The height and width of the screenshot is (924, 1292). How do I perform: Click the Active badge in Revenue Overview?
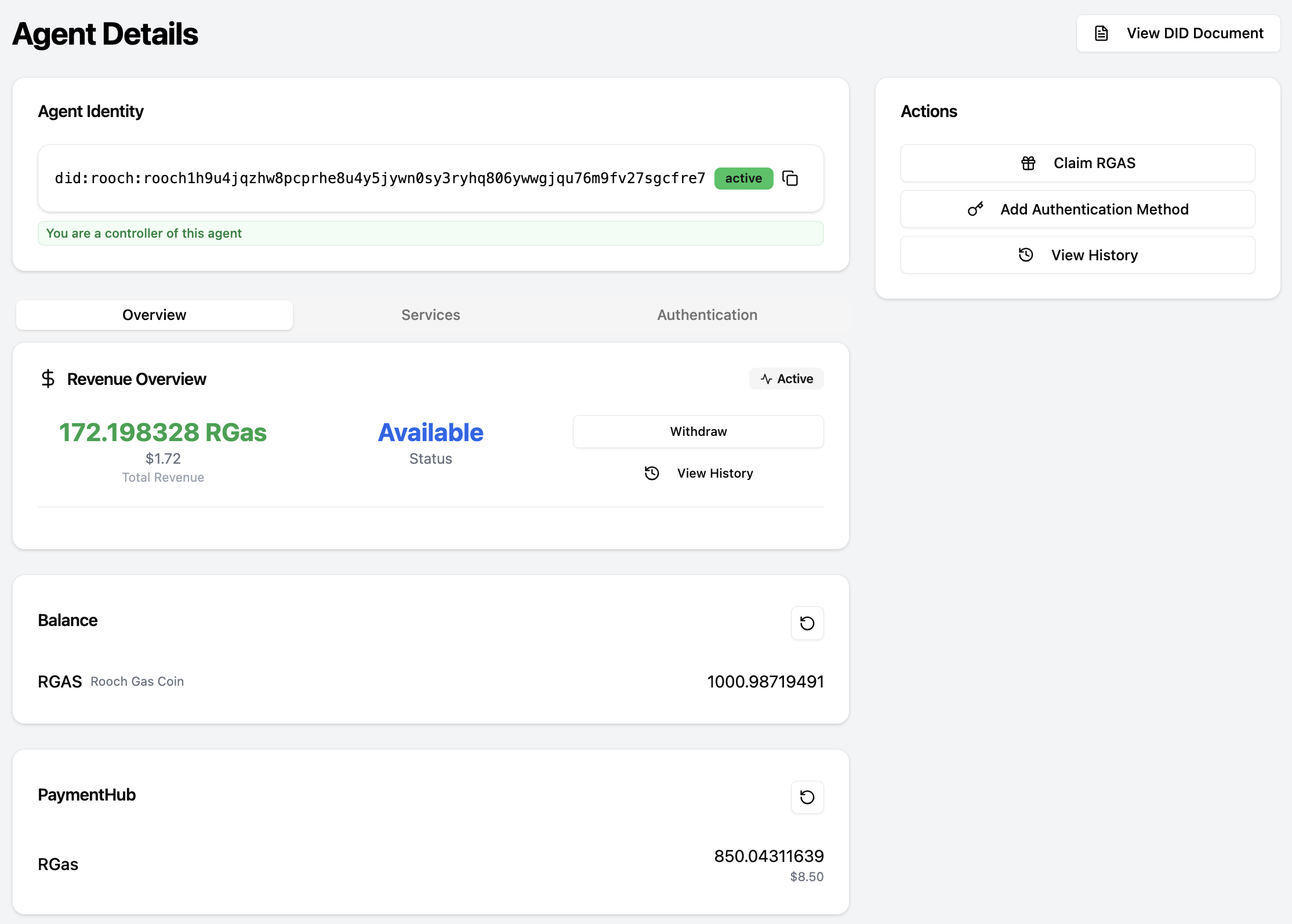[x=786, y=379]
